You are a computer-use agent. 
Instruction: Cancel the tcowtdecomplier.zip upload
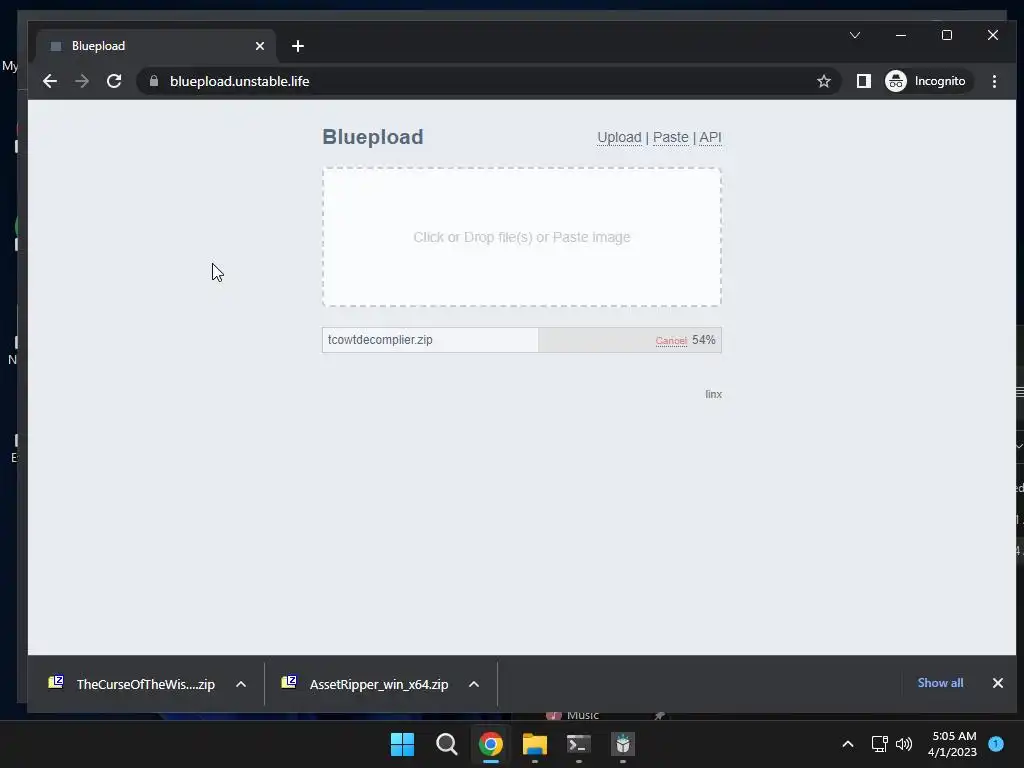(x=671, y=341)
